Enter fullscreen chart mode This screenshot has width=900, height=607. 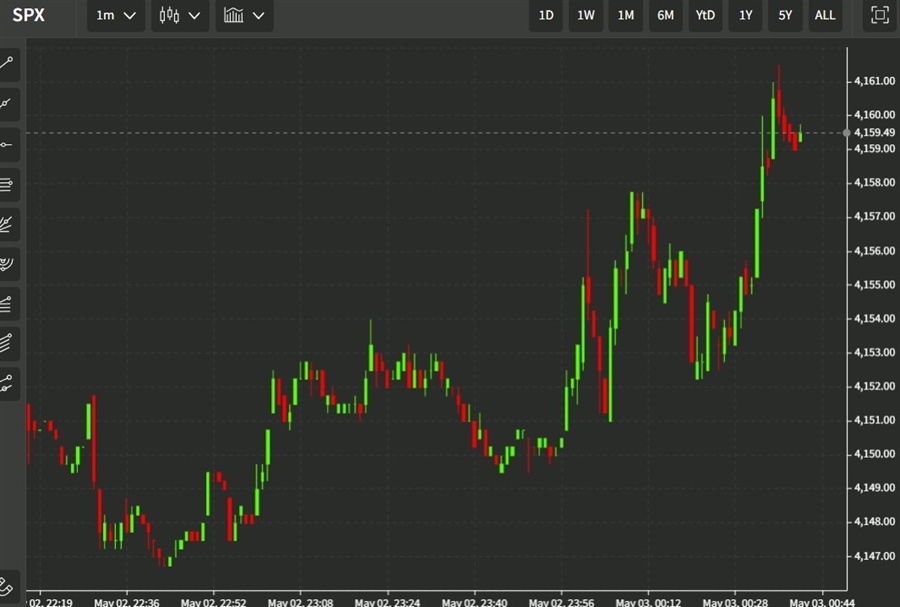coord(879,15)
